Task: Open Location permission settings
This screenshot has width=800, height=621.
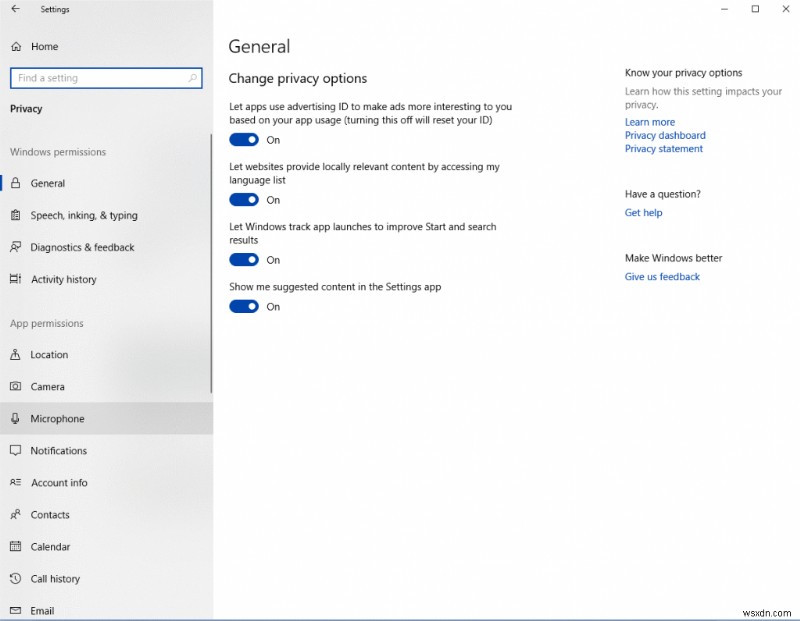Action: click(x=50, y=354)
